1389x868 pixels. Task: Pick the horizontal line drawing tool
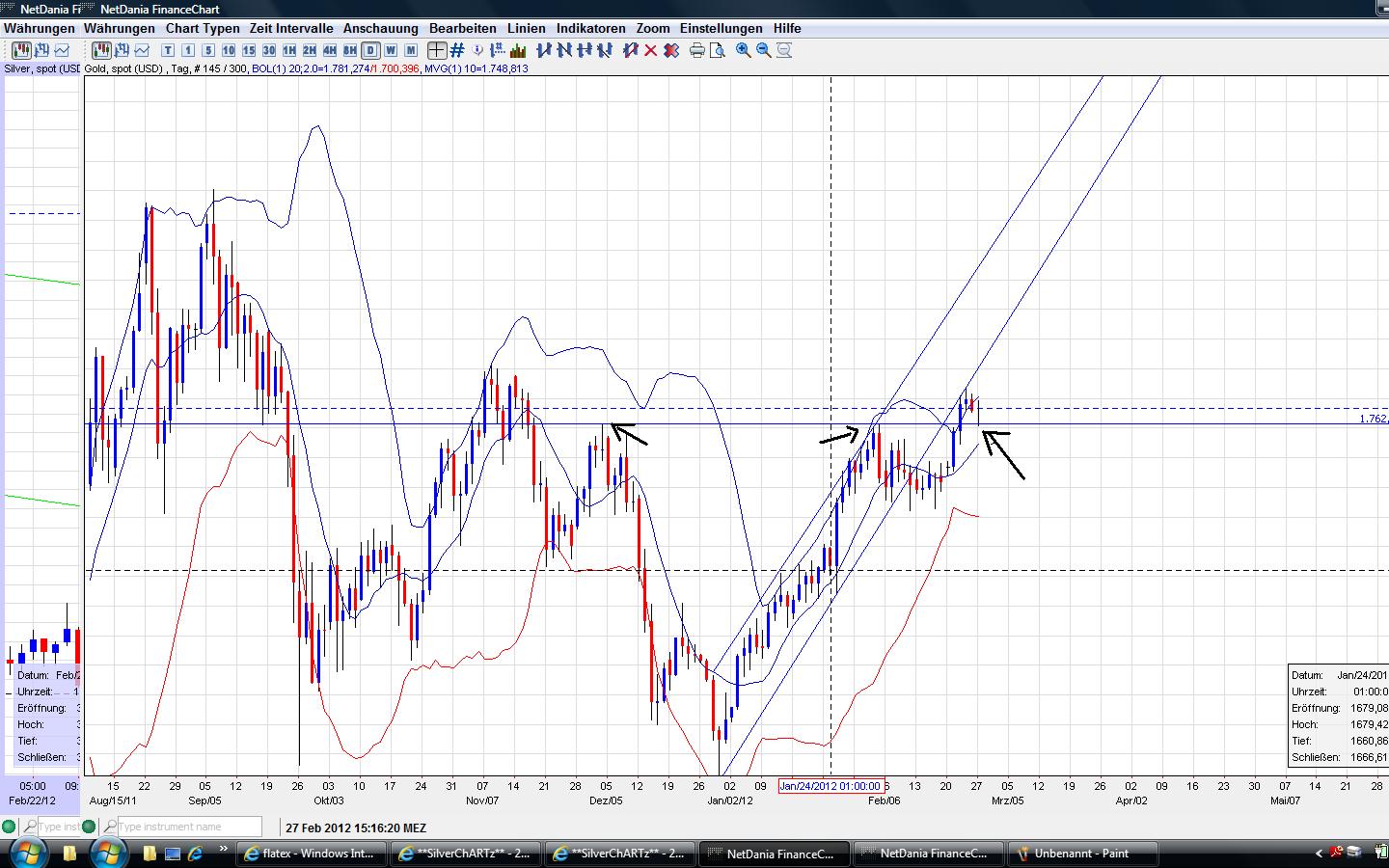(585, 50)
